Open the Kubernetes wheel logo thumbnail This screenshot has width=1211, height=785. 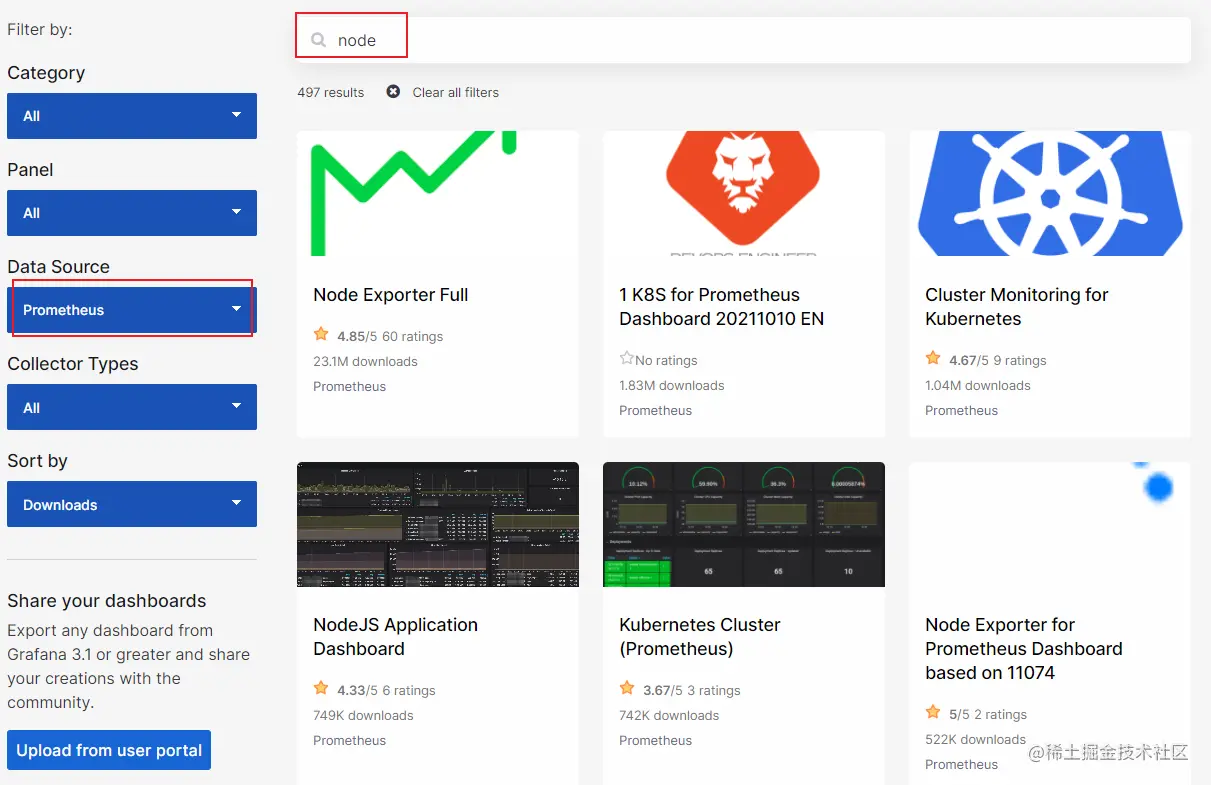tap(1050, 193)
